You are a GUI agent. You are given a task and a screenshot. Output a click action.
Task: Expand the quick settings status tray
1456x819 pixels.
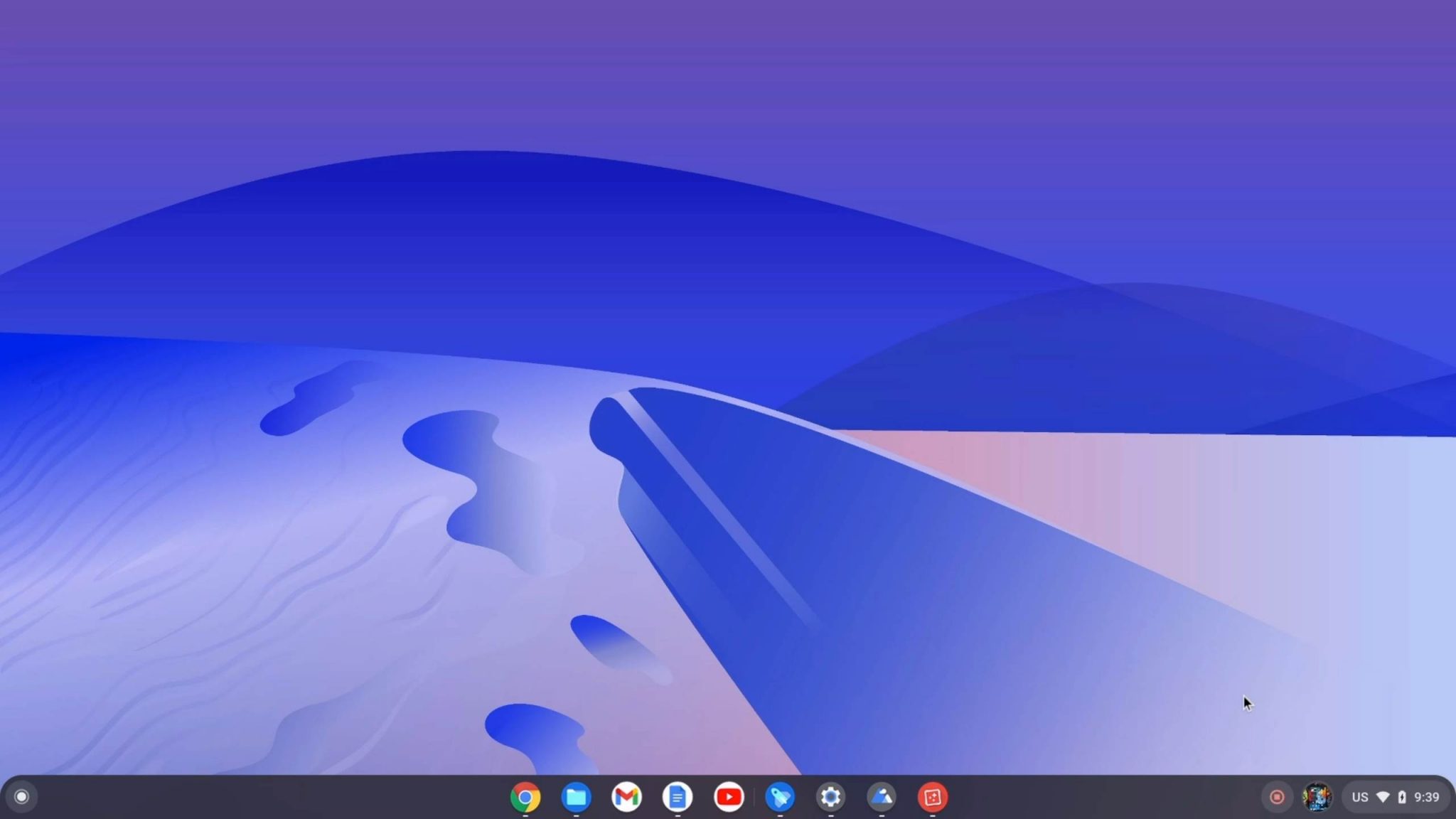pos(1393,797)
